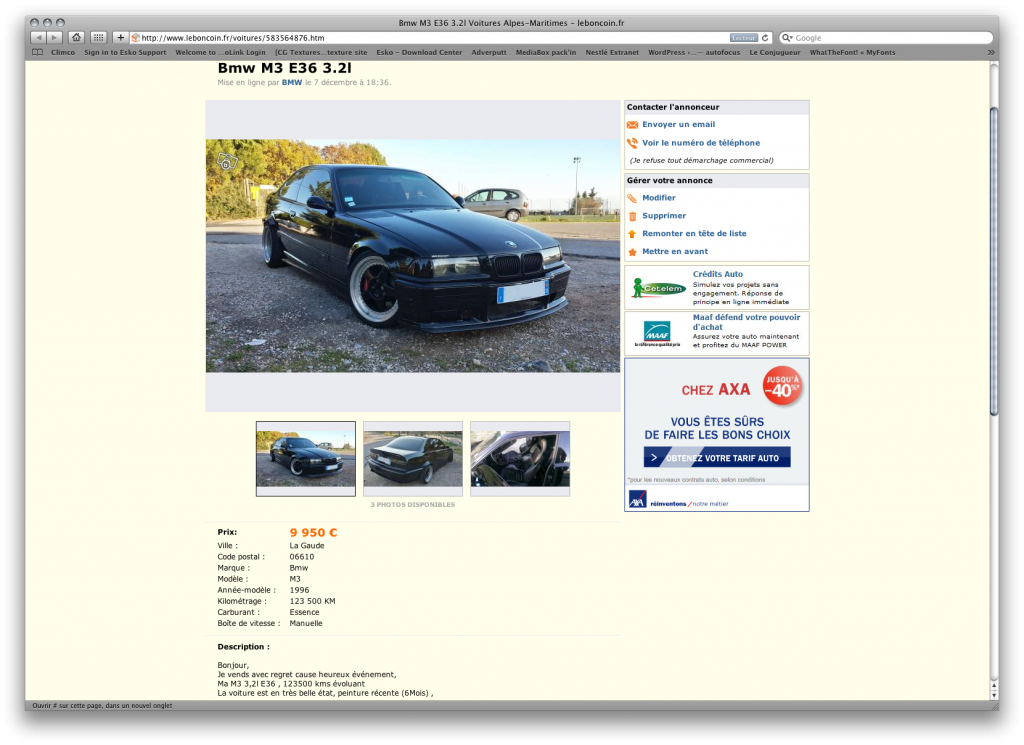
Task: Click the Safari back arrow button
Action: point(39,38)
